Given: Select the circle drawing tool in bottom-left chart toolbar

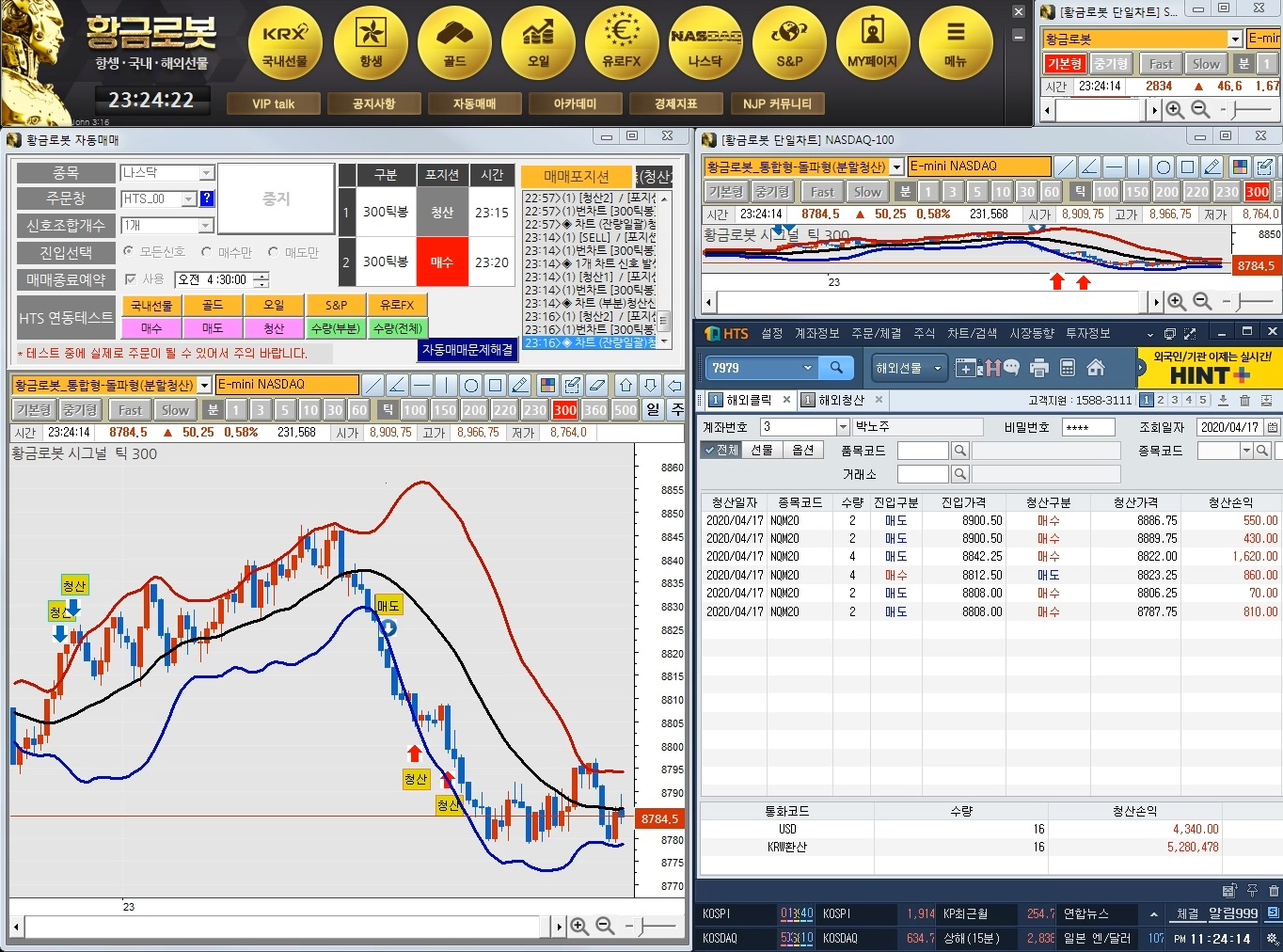Looking at the screenshot, I should [471, 385].
